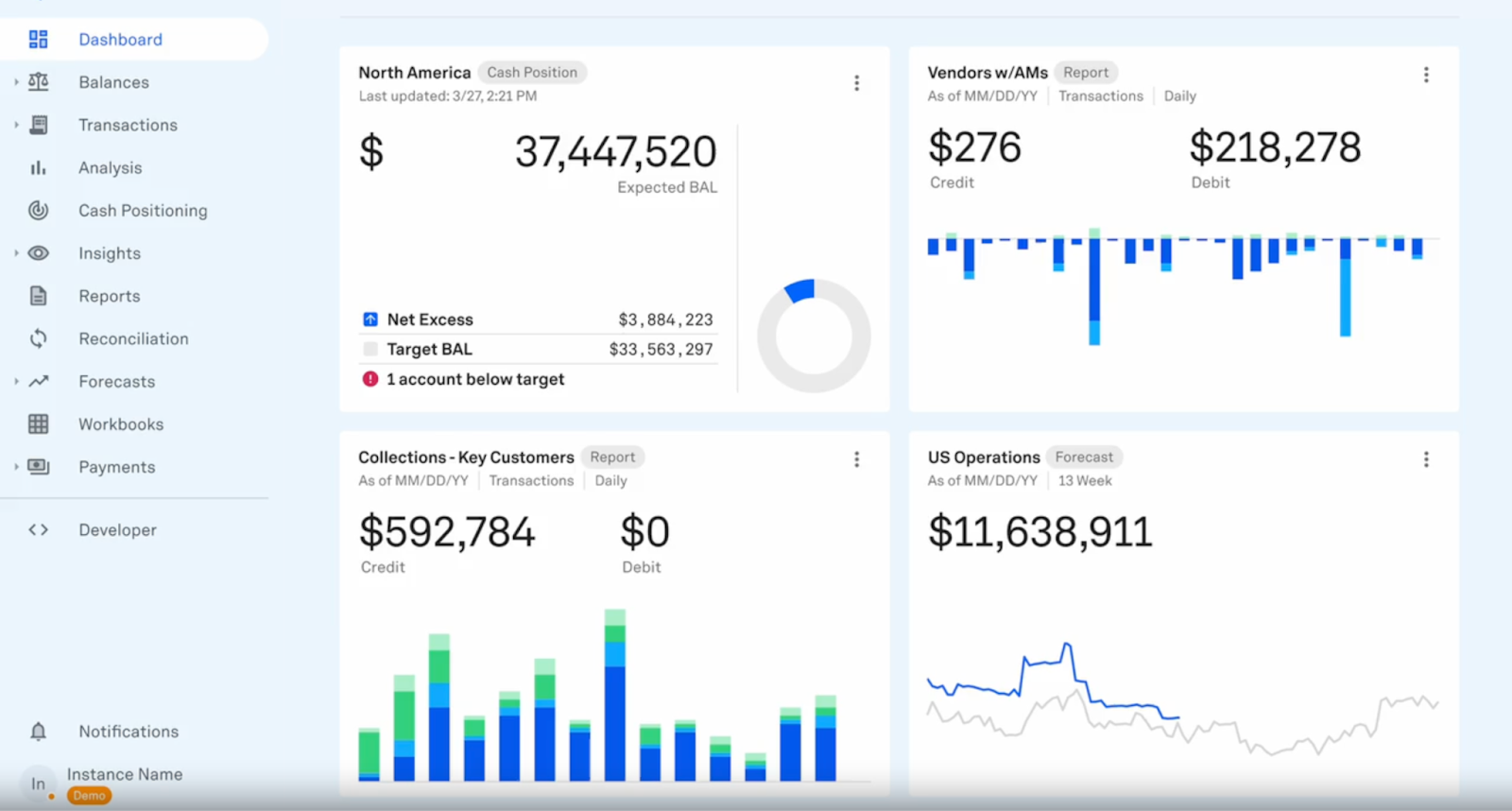Click the North America donut chart
Viewport: 1512px width, 811px height.
click(x=813, y=336)
